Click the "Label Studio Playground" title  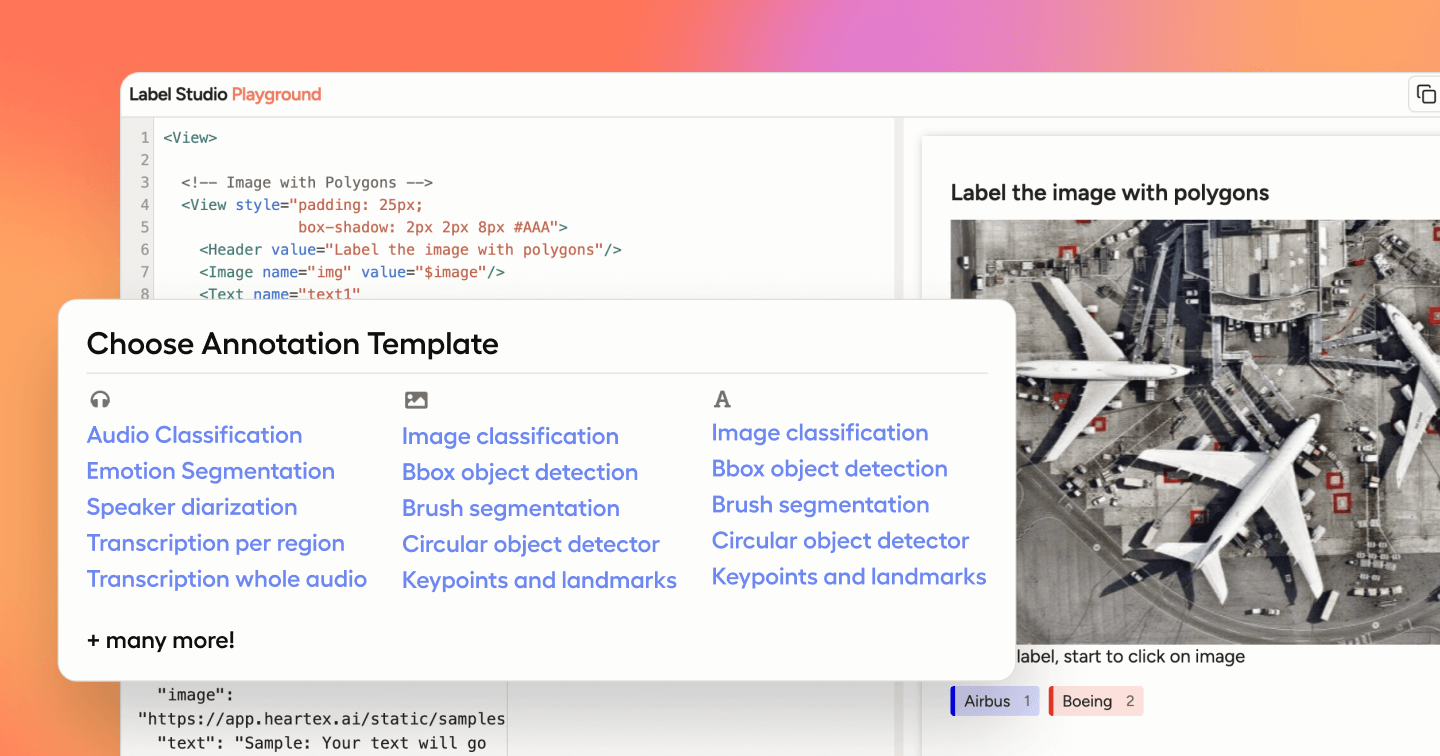[x=225, y=95]
